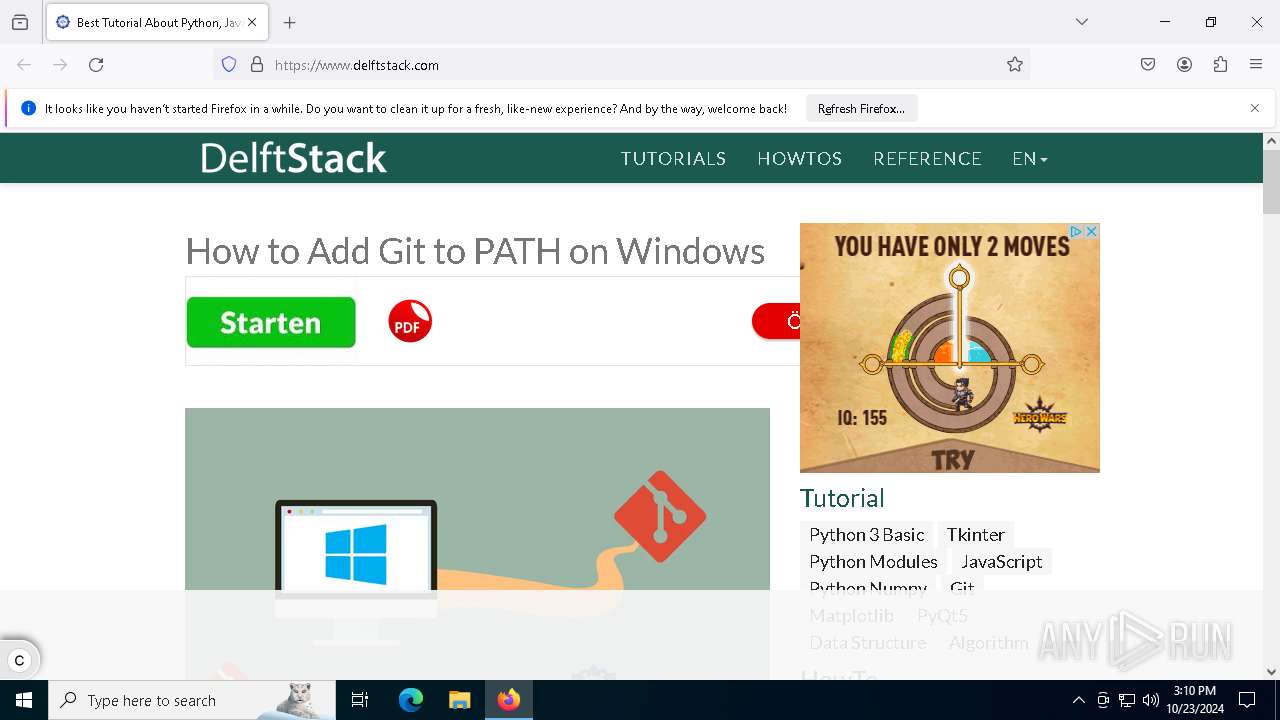Dismiss the Refresh Firefox notification bar
The width and height of the screenshot is (1280, 720).
[1255, 108]
